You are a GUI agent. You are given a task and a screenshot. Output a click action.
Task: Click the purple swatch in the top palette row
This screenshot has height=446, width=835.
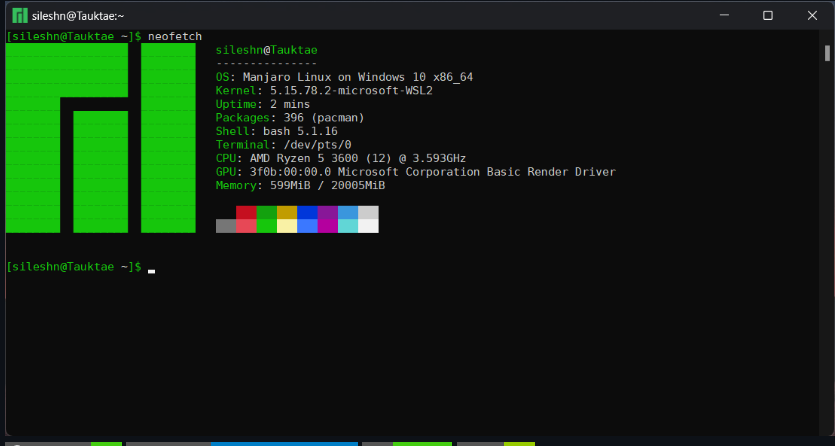point(328,212)
